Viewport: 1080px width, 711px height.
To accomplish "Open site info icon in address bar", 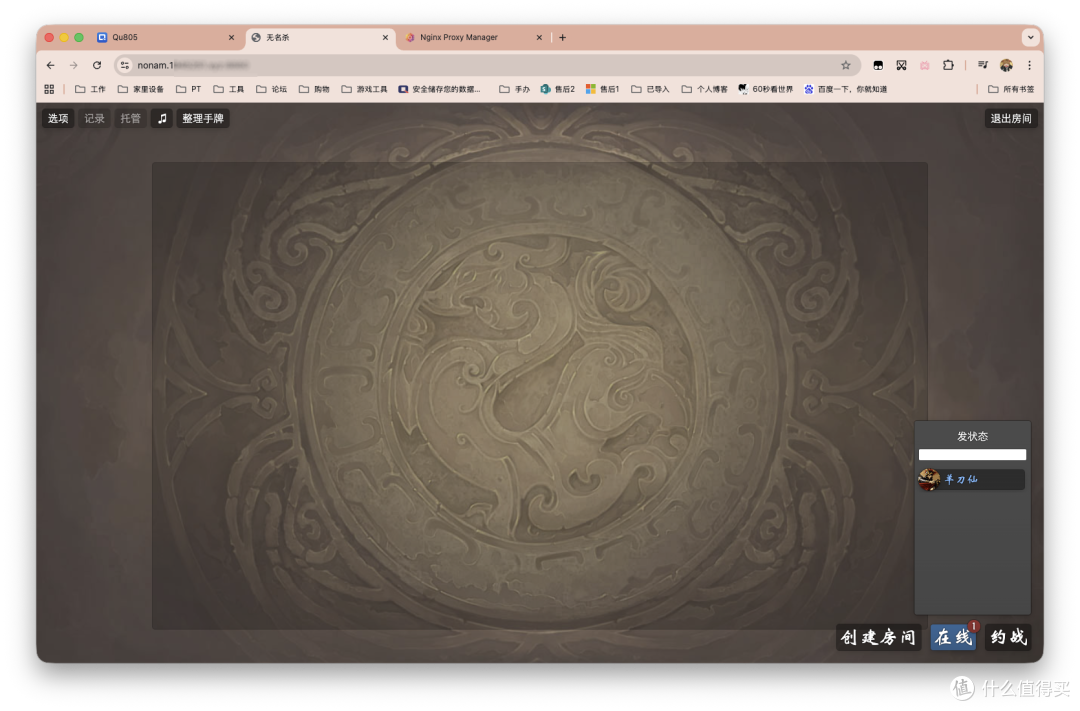I will [125, 65].
